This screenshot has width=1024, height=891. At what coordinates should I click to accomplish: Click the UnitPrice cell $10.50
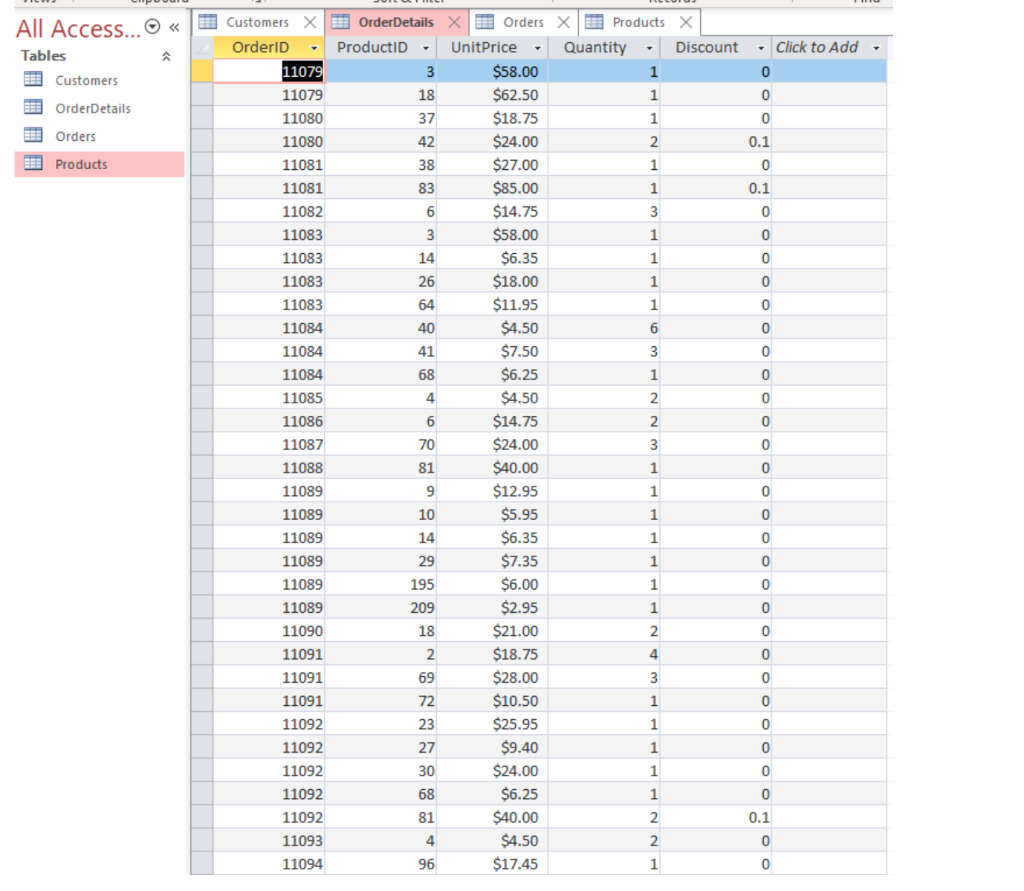(x=492, y=701)
